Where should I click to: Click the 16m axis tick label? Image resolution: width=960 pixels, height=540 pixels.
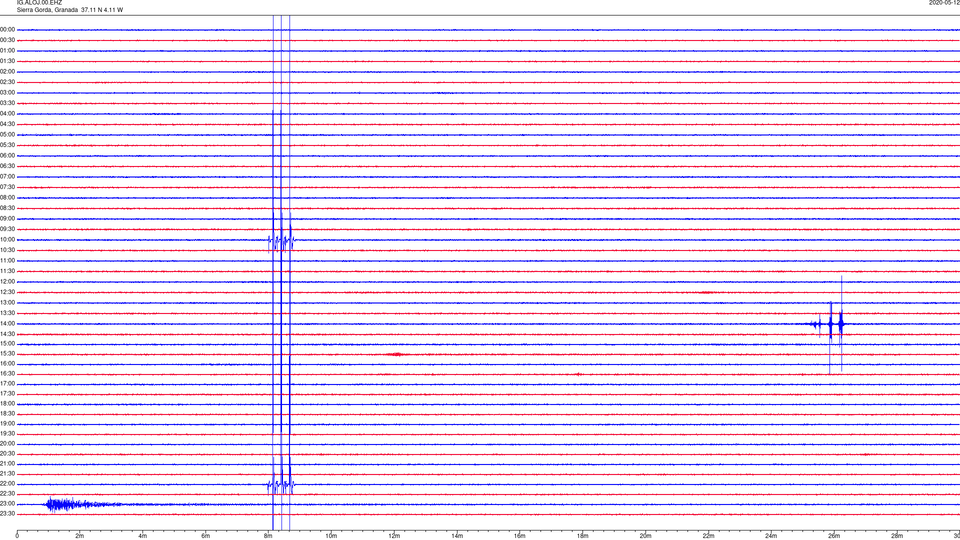[x=519, y=536]
